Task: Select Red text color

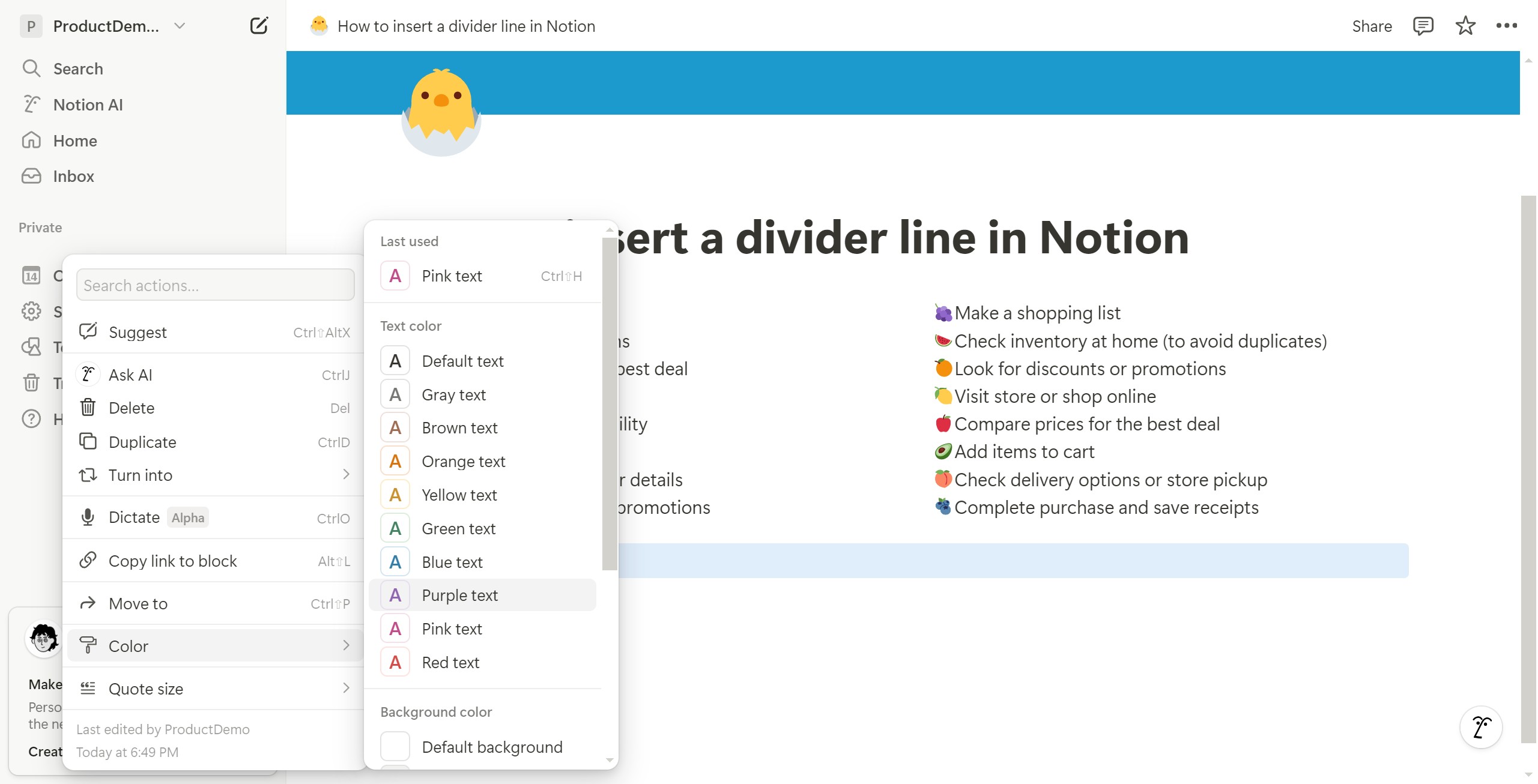Action: tap(483, 662)
